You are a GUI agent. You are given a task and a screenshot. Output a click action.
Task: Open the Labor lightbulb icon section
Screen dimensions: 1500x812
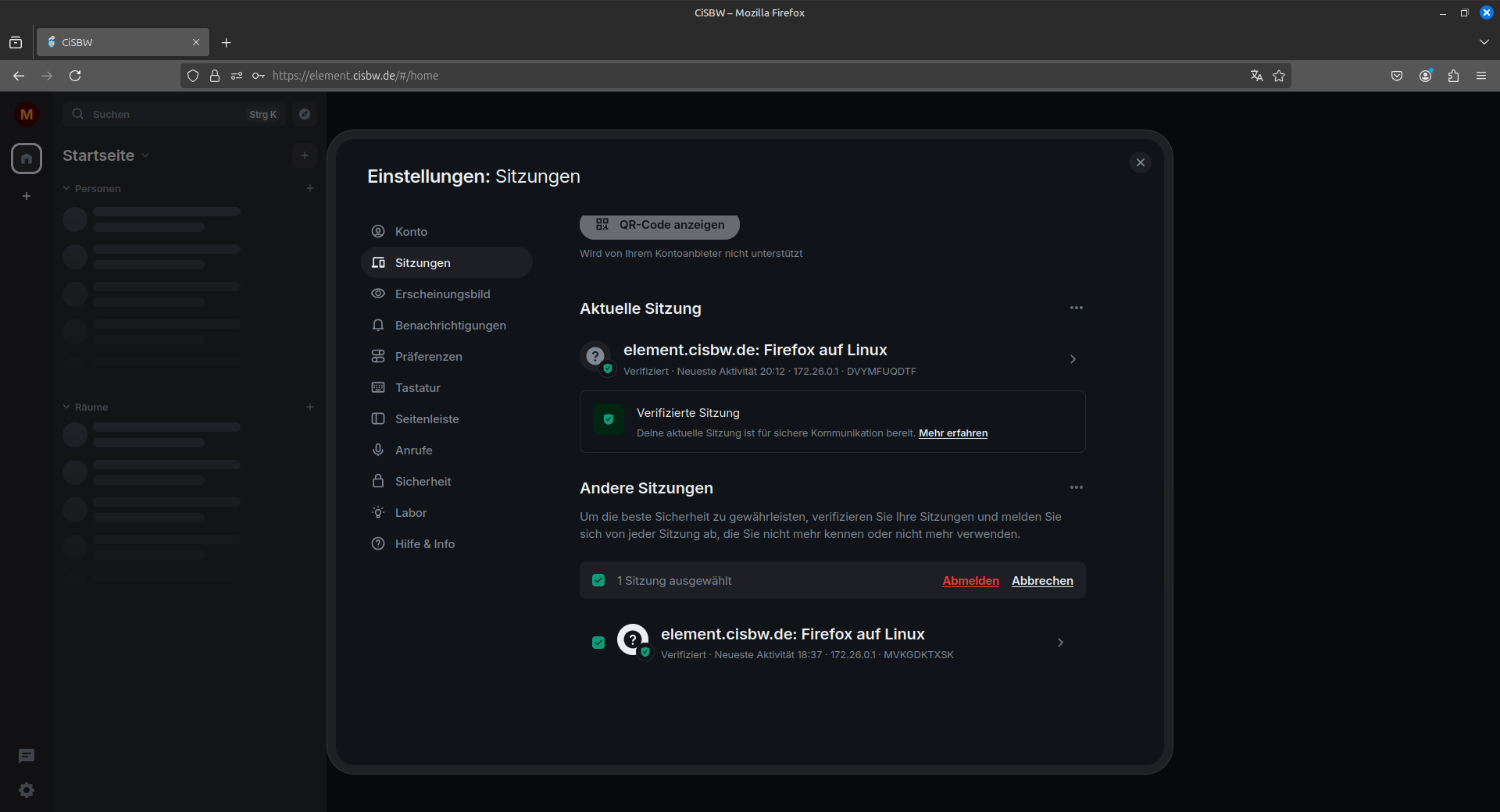click(x=378, y=513)
